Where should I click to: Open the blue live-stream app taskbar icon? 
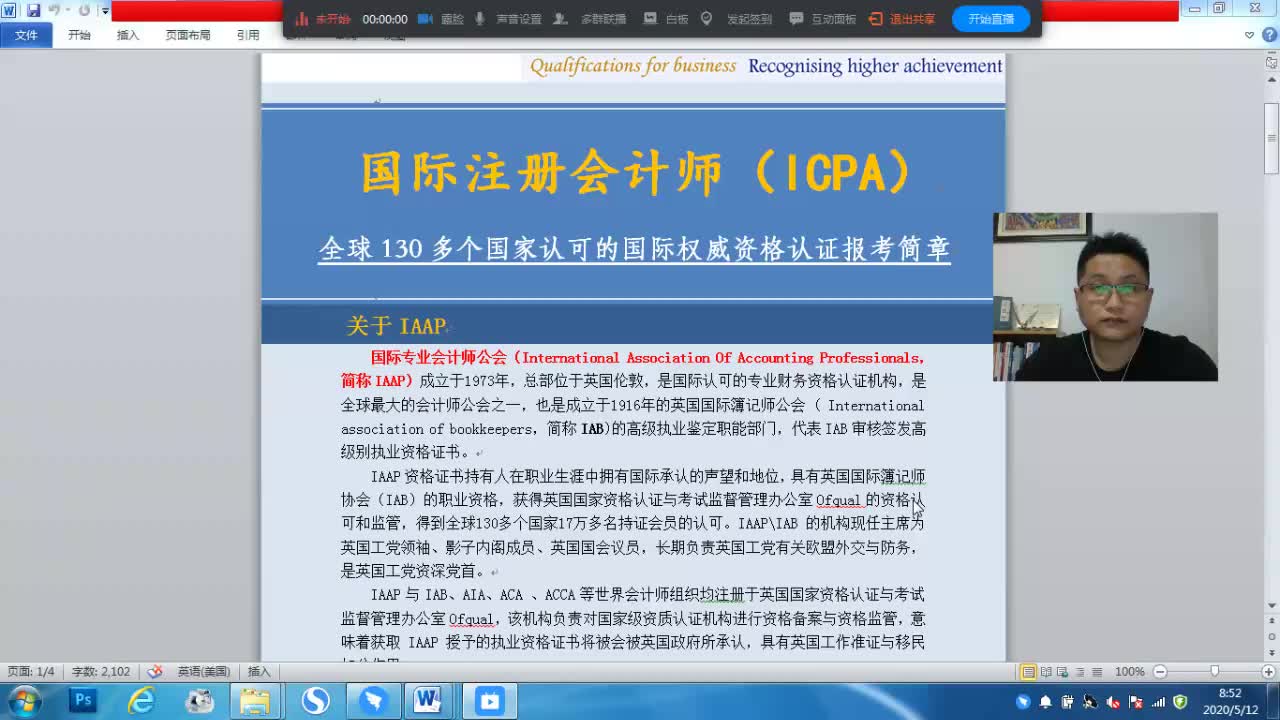(490, 701)
